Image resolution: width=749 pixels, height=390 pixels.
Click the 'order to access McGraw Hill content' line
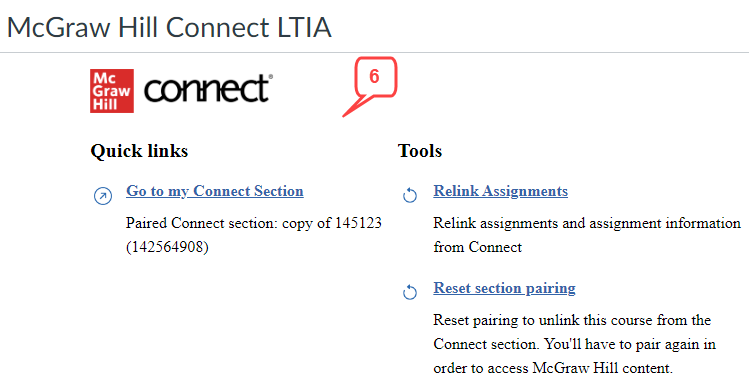[553, 368]
